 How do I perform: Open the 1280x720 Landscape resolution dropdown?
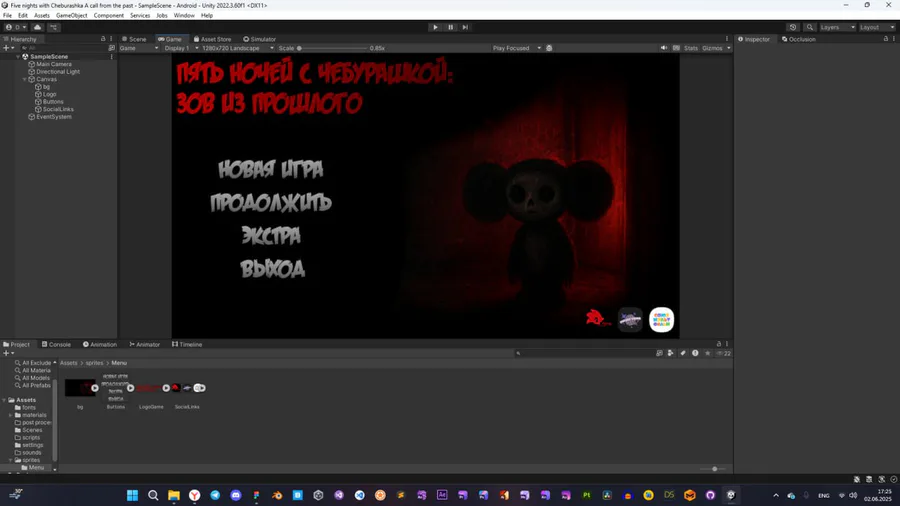[238, 48]
